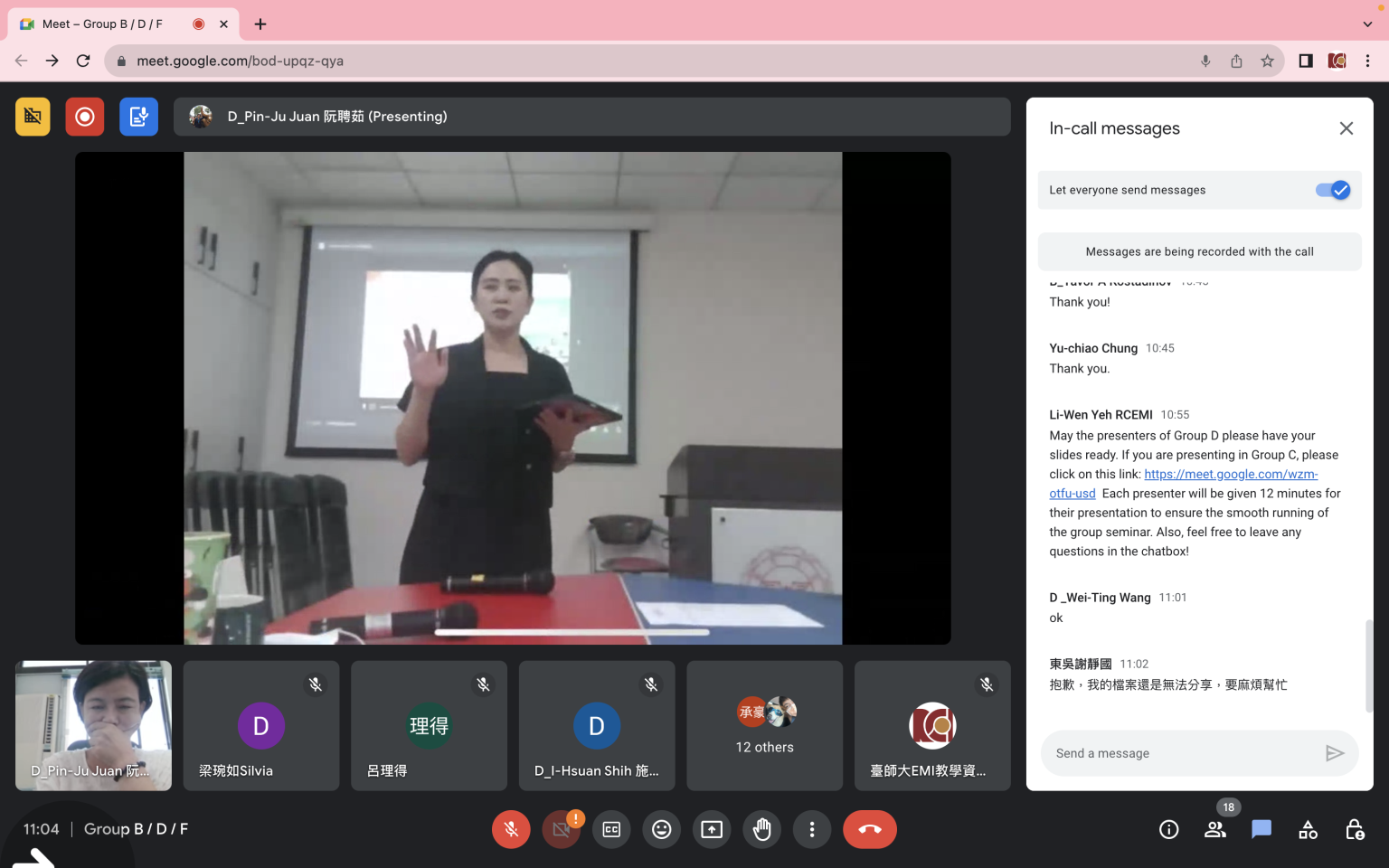Select the 梁琬如Silvia participant tile
The height and width of the screenshot is (868, 1389).
[x=261, y=725]
